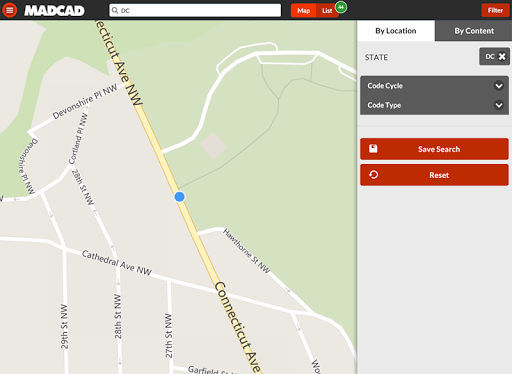This screenshot has height=374, width=512.
Task: Click the Reset button
Action: click(434, 175)
